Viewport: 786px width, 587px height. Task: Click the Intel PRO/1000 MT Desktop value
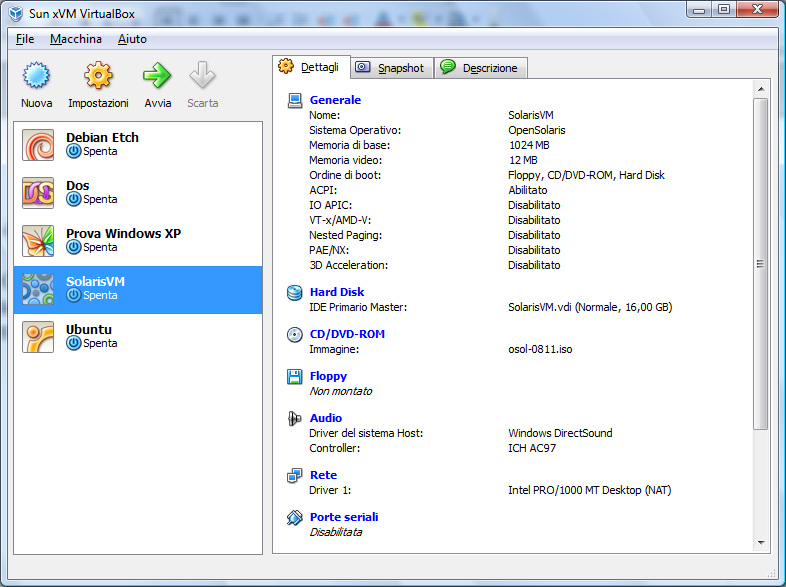coord(590,490)
